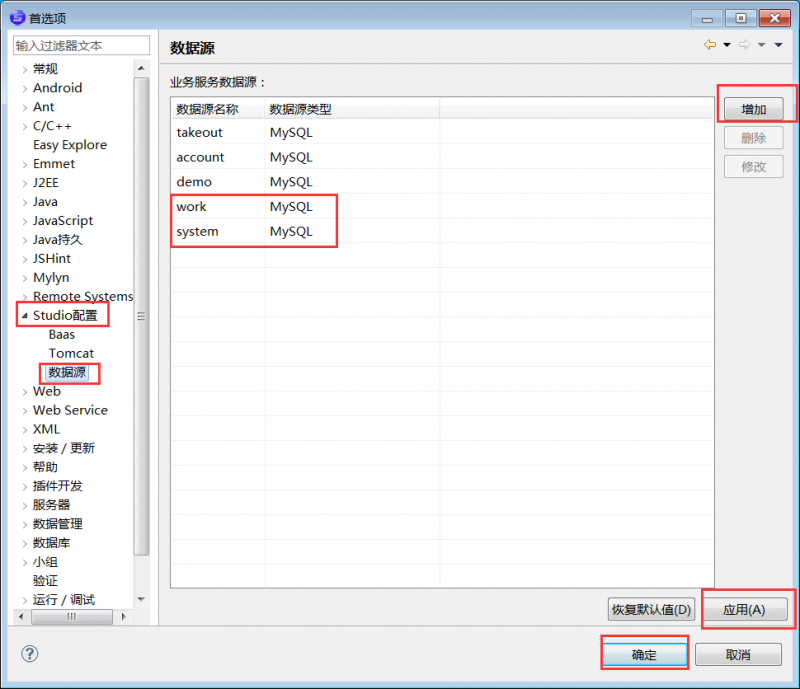Viewport: 800px width, 689px height.
Task: Select Baas under Studio配置
Action: (62, 334)
